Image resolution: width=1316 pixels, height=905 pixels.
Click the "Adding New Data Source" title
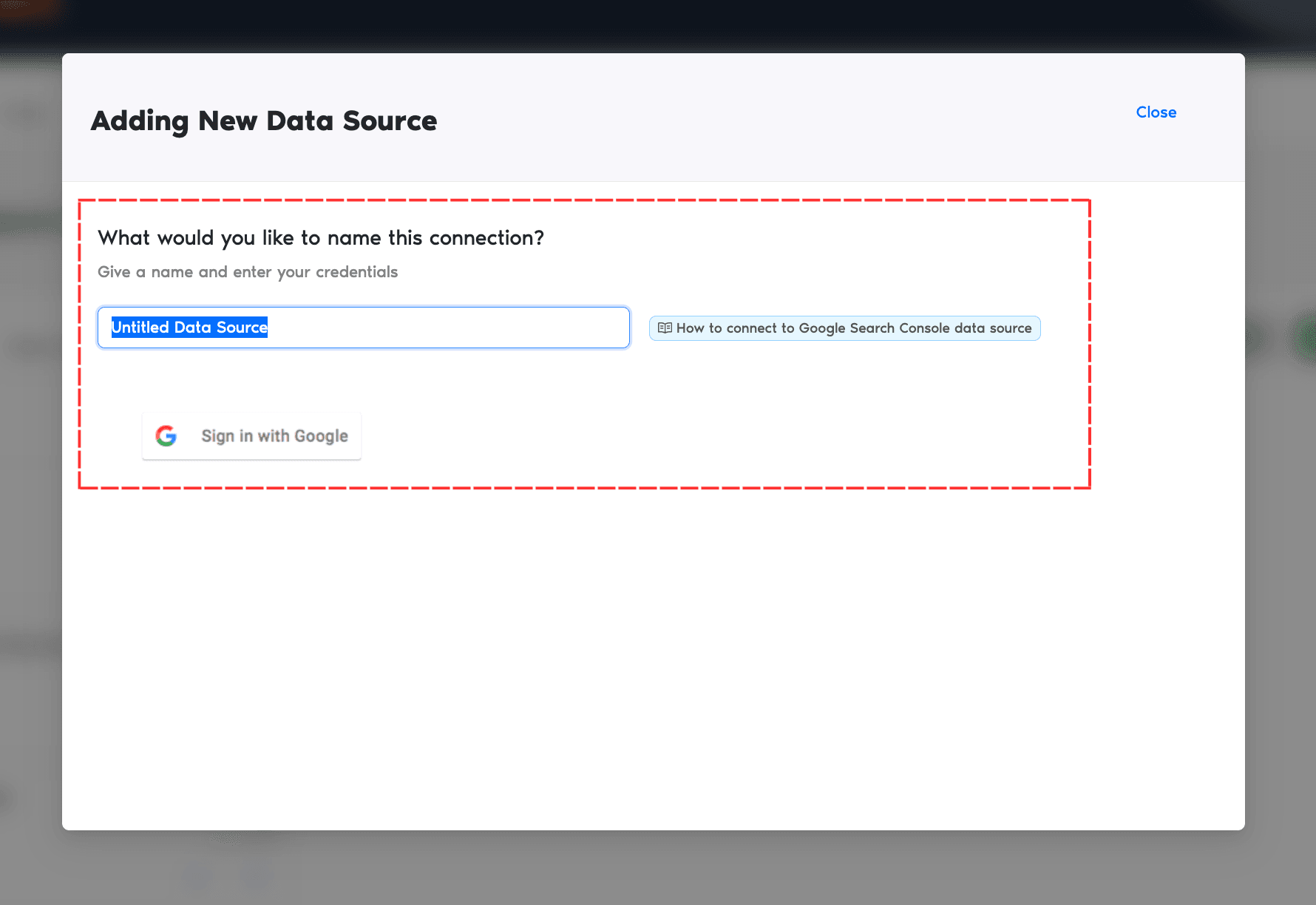[x=263, y=121]
